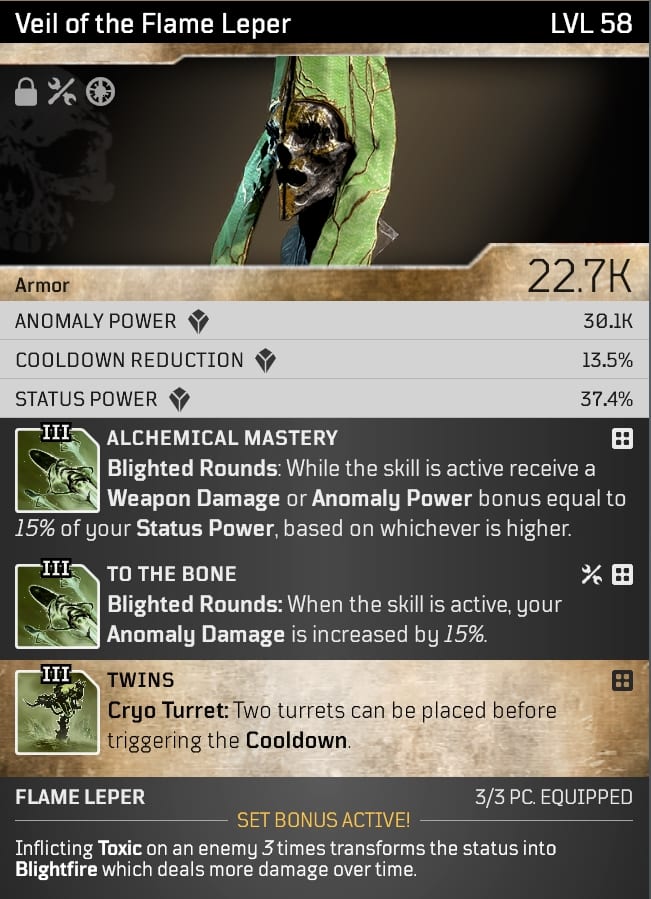
Task: Click the Flame Leper set name
Action: [x=80, y=797]
